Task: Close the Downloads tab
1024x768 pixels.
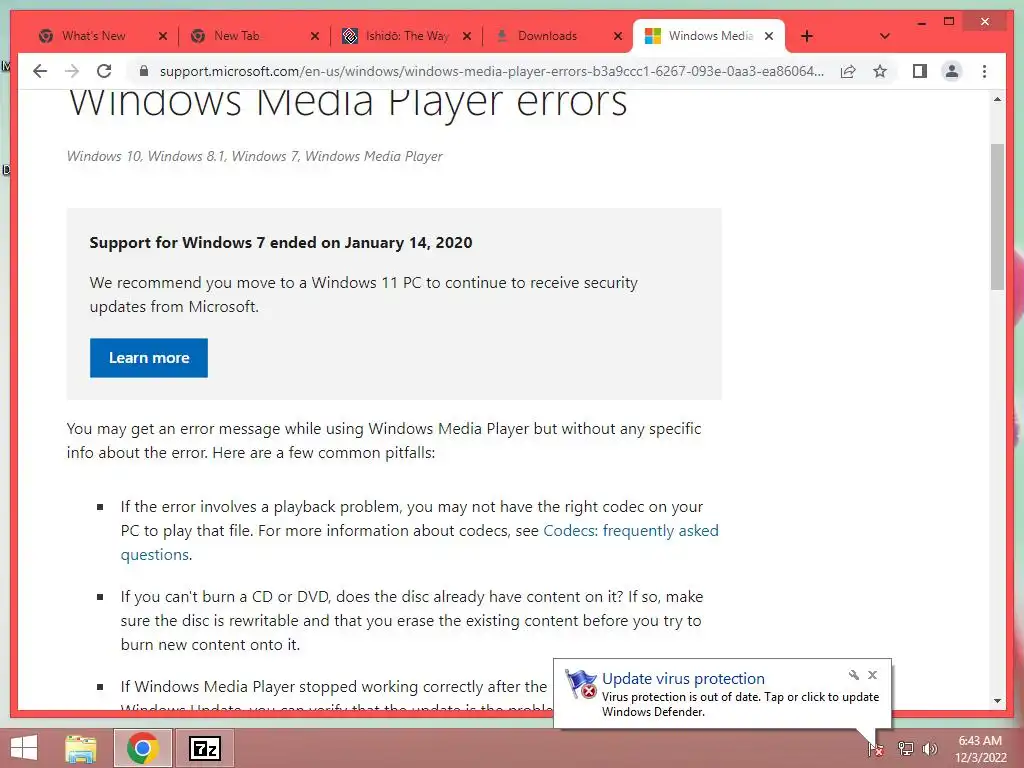Action: [x=618, y=37]
